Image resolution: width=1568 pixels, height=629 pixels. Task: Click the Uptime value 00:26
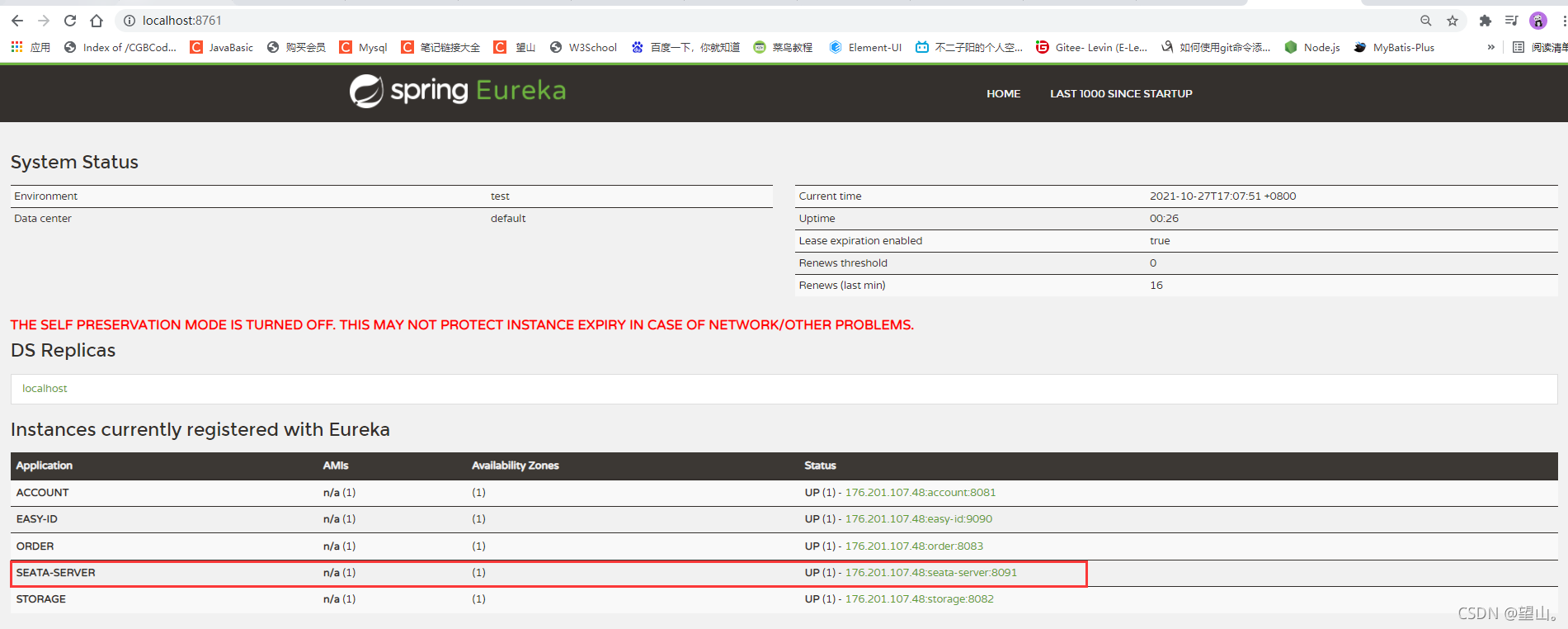(1164, 219)
